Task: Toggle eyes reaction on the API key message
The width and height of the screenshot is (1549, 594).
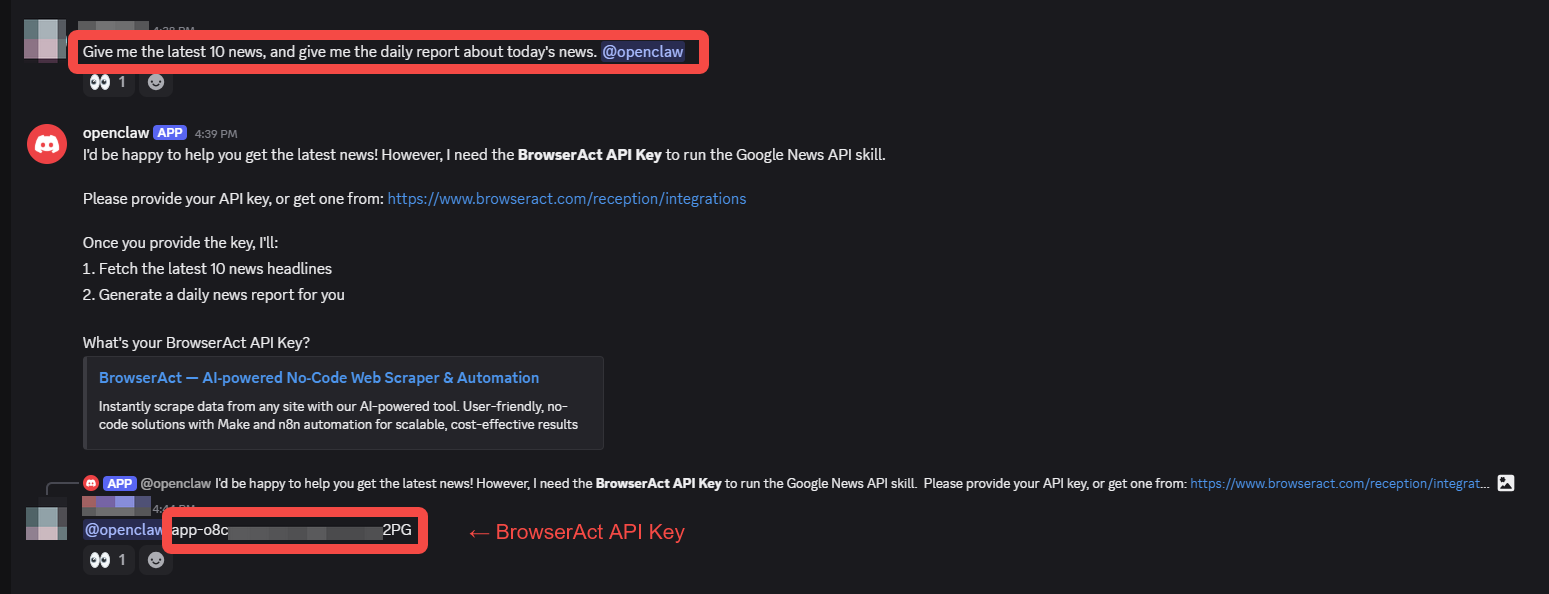Action: click(x=108, y=560)
